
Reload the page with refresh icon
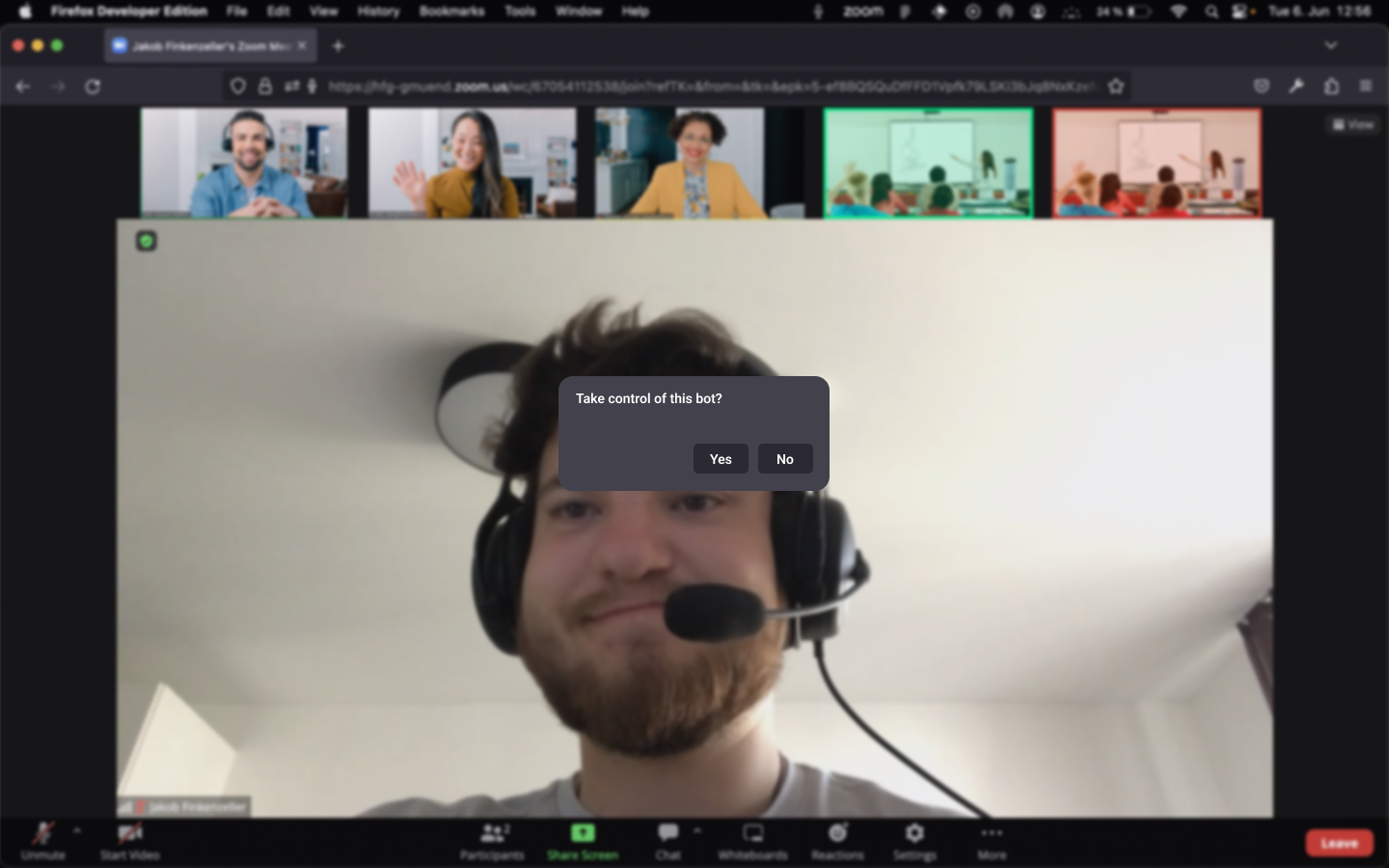93,86
